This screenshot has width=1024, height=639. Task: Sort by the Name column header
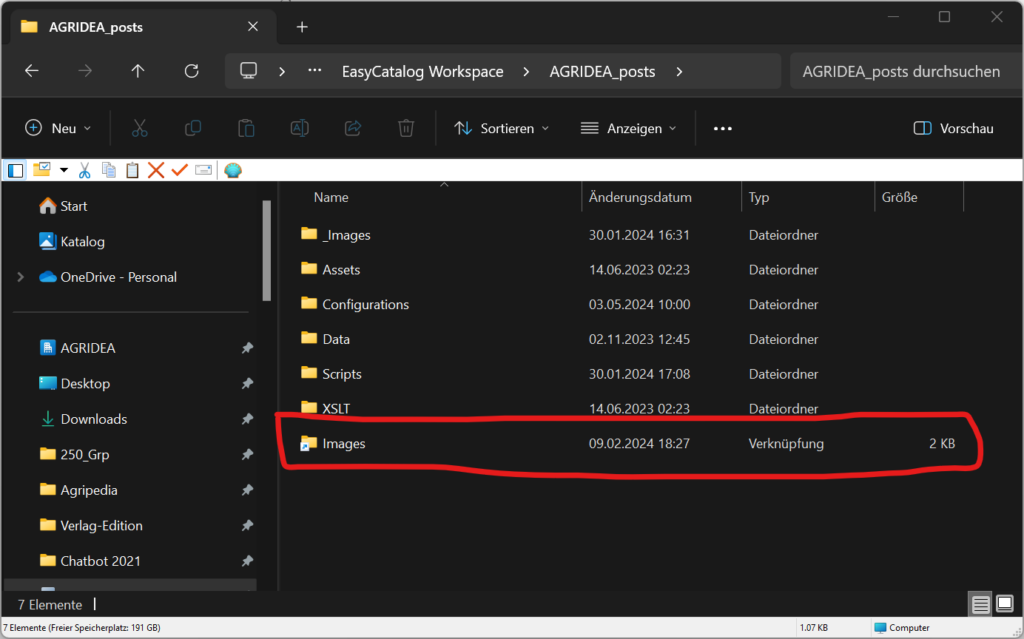tap(331, 197)
